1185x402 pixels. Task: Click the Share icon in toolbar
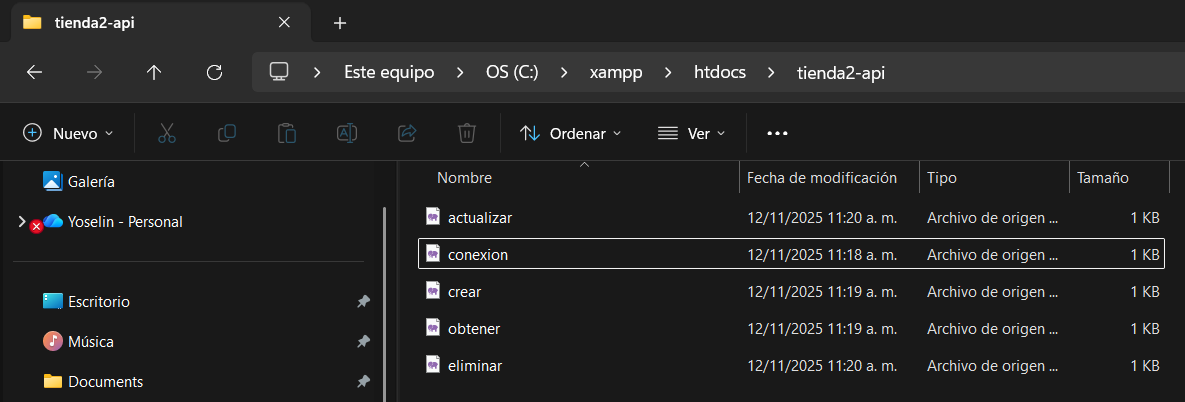point(407,134)
